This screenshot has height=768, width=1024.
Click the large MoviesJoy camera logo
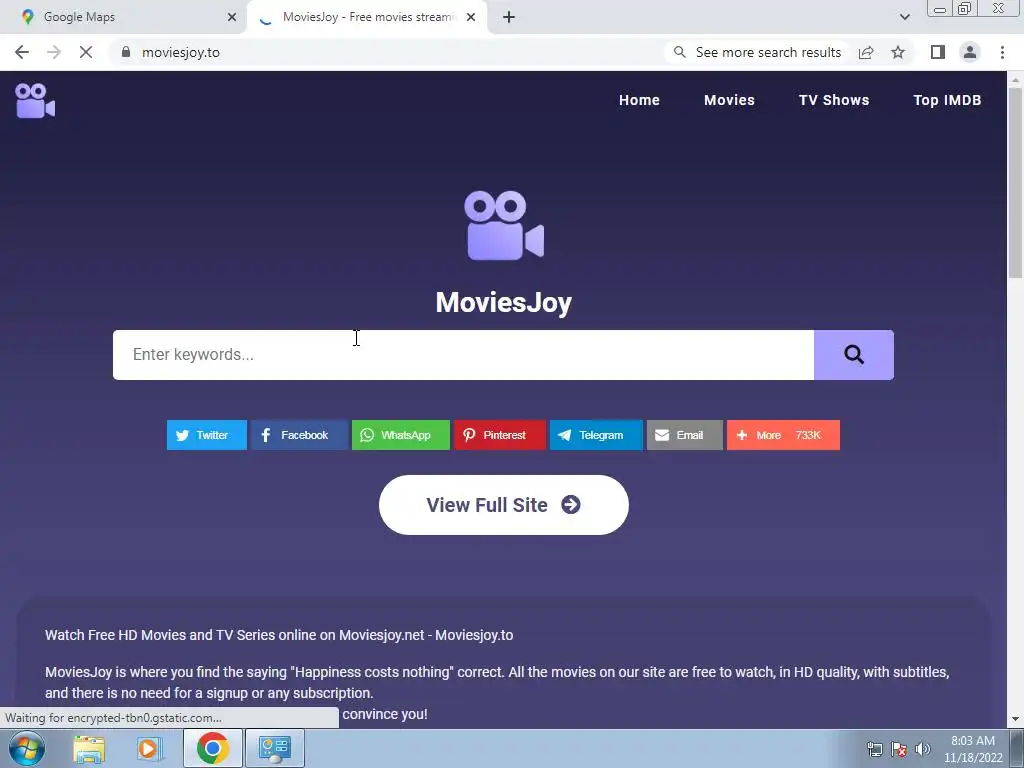click(504, 225)
